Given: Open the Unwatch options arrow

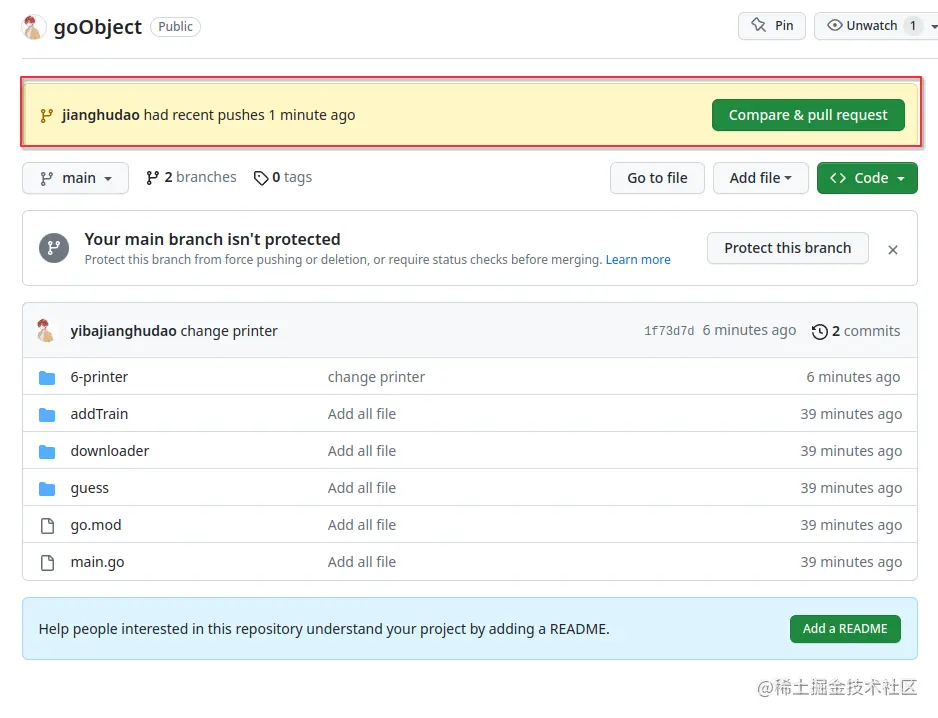Looking at the screenshot, I should tap(934, 26).
